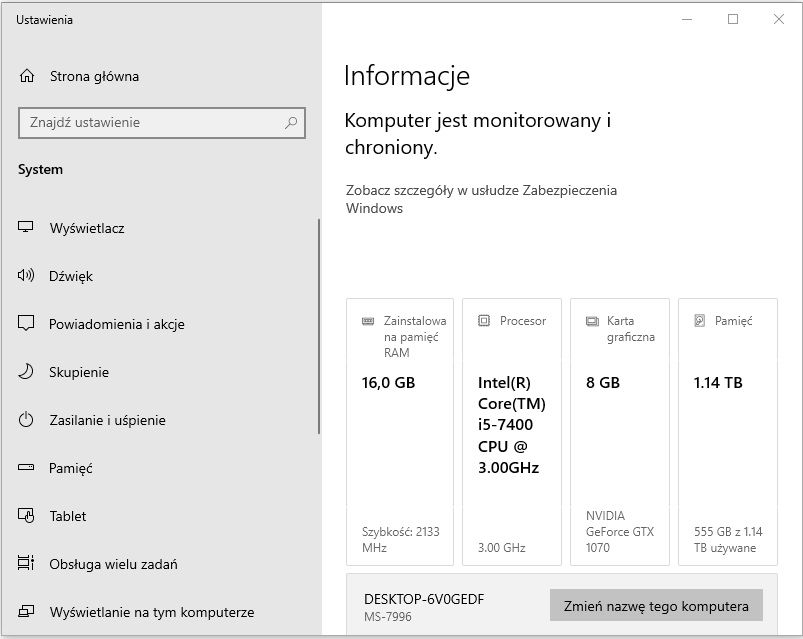Click the disk icon in the Pamięć card
This screenshot has width=803, height=639.
click(x=700, y=321)
